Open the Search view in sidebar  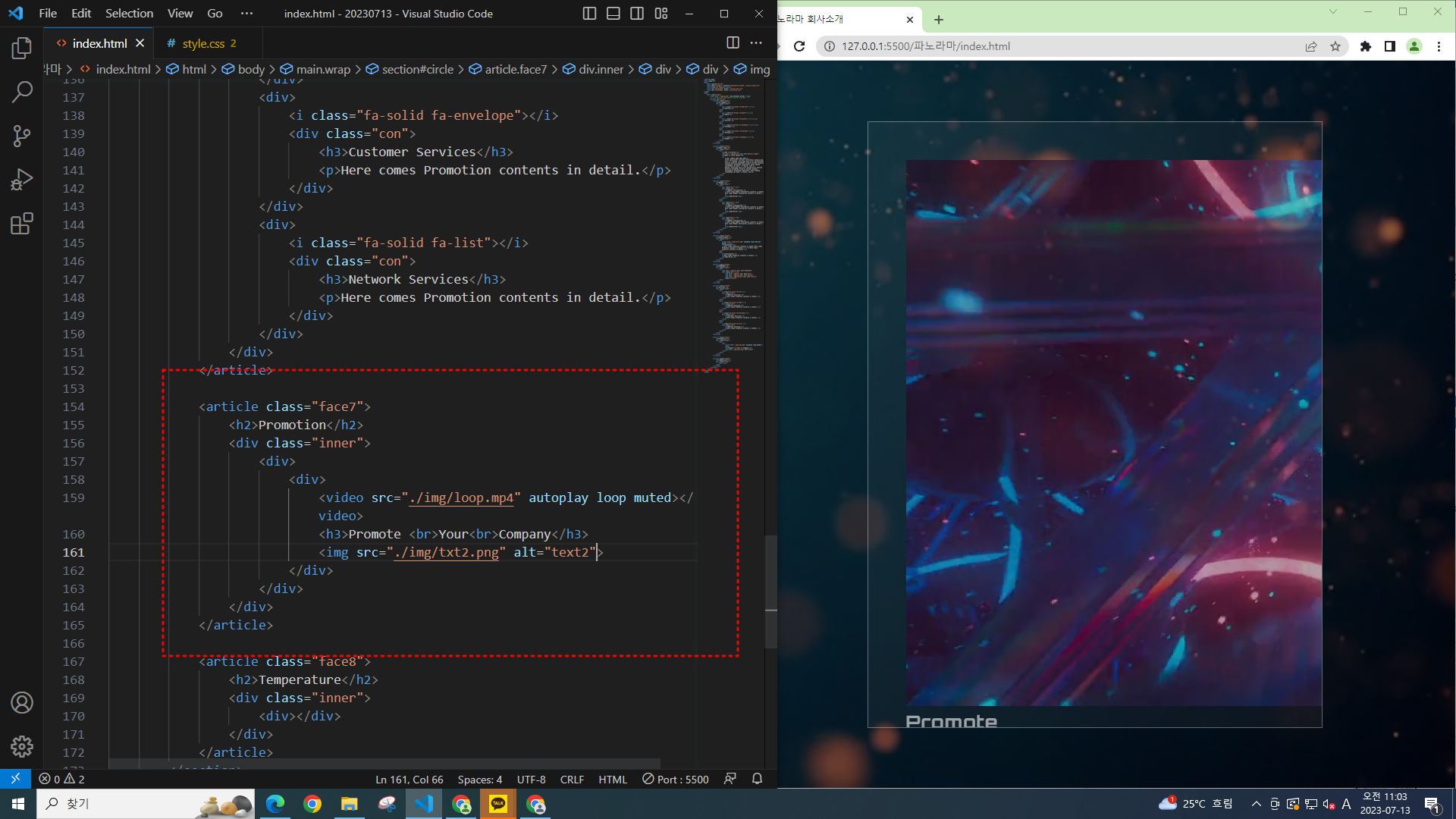[x=22, y=93]
